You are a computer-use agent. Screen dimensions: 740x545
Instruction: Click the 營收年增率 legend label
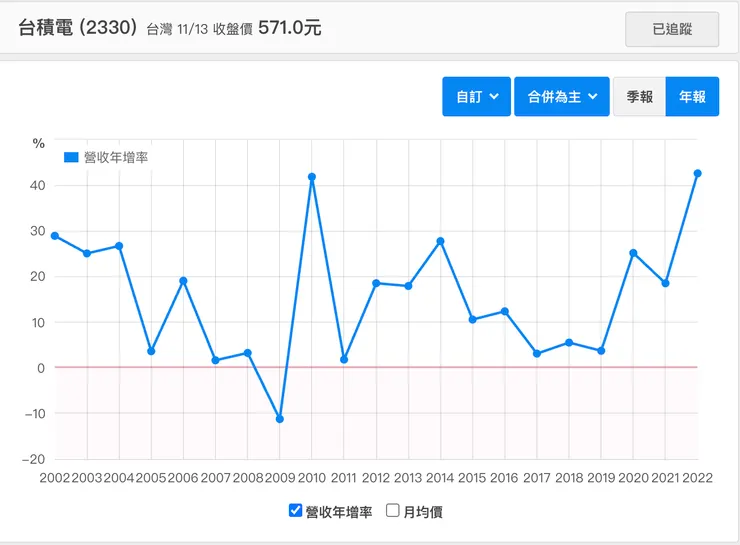pos(116,157)
